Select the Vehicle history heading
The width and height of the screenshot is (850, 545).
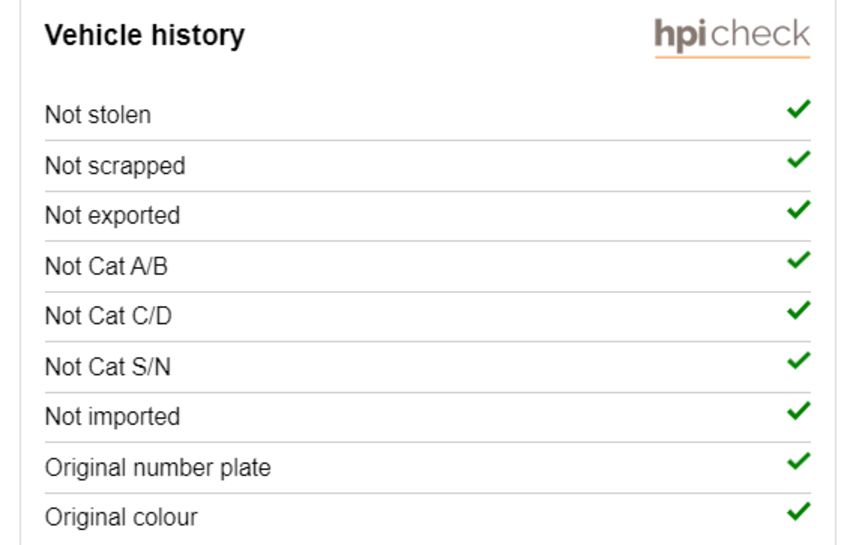(145, 36)
